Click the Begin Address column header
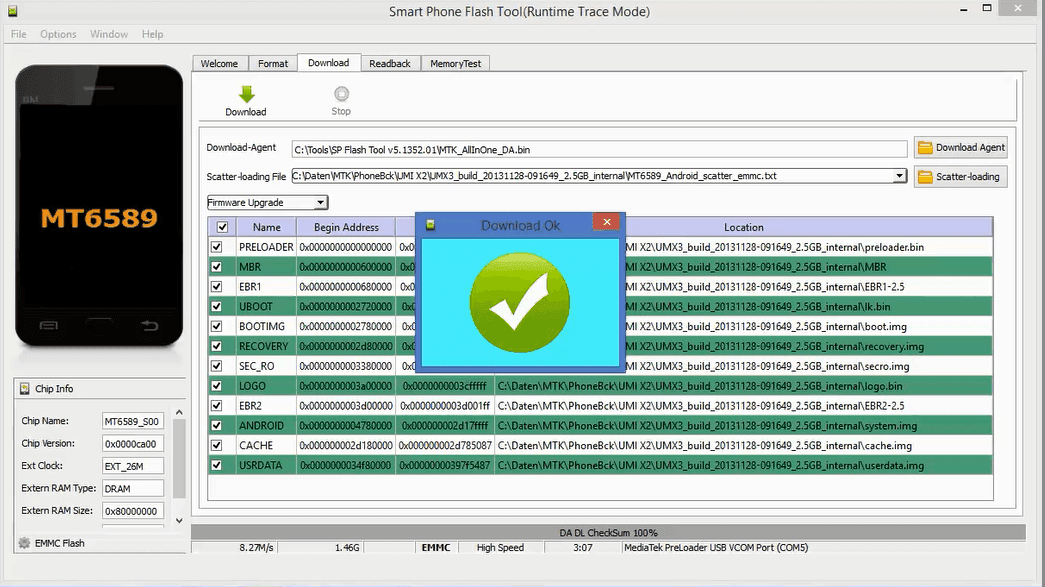This screenshot has width=1045, height=587. click(x=346, y=227)
